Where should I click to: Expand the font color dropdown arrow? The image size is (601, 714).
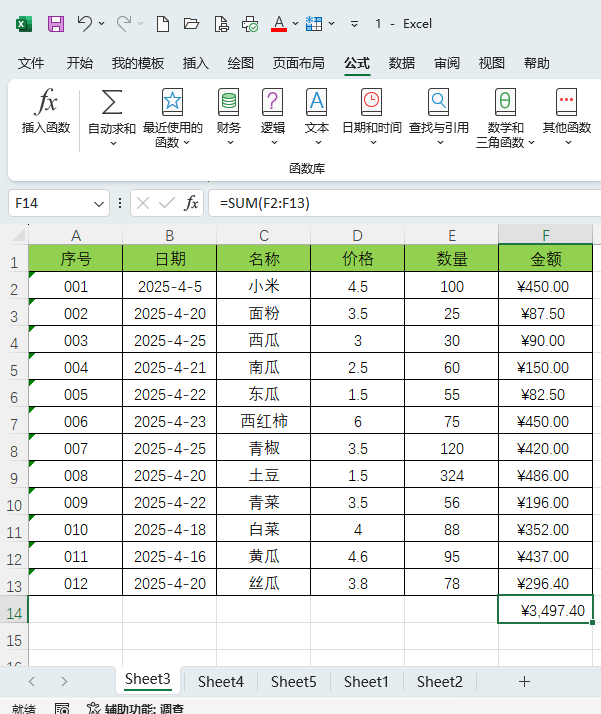[x=295, y=23]
